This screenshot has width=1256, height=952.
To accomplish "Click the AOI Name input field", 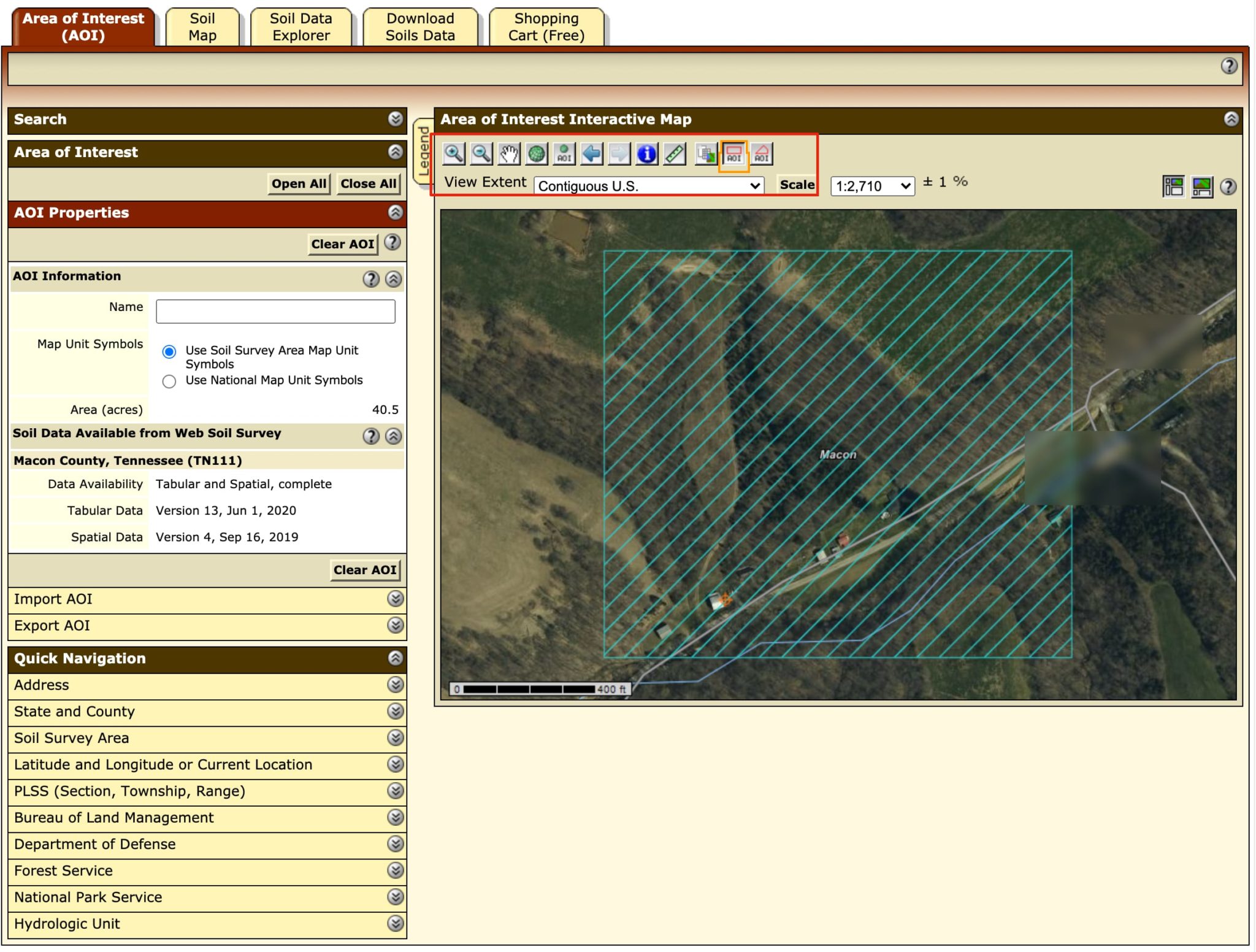I will pyautogui.click(x=276, y=312).
